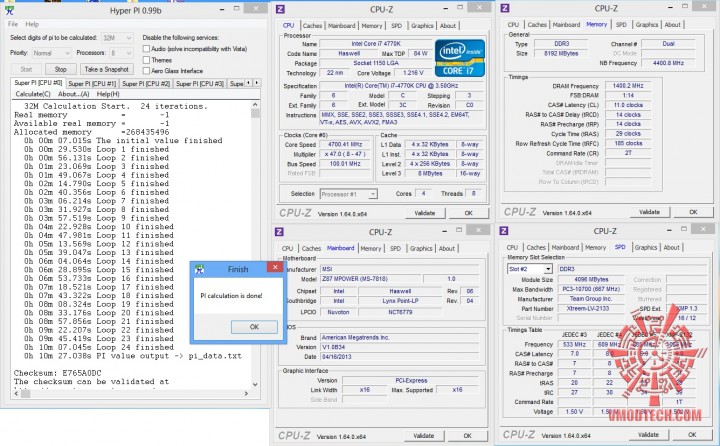
Task: Click the log vertical scrollbar up arrow
Action: 255,105
